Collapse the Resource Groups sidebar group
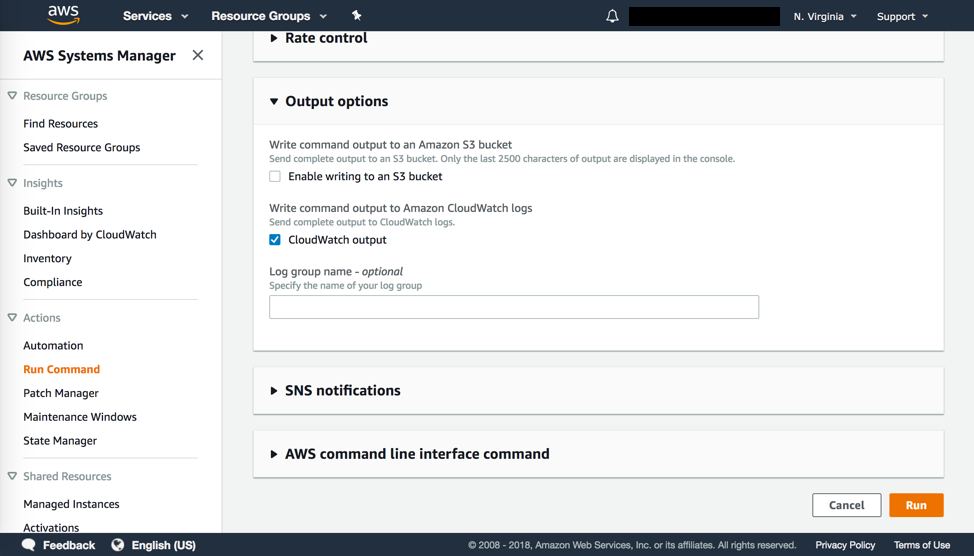 point(12,96)
